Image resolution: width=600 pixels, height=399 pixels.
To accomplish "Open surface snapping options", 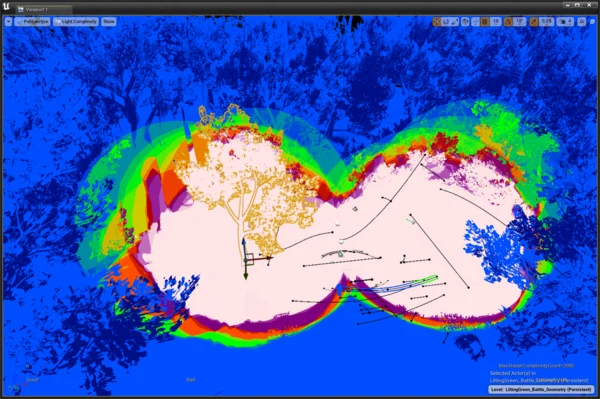I will (x=476, y=22).
